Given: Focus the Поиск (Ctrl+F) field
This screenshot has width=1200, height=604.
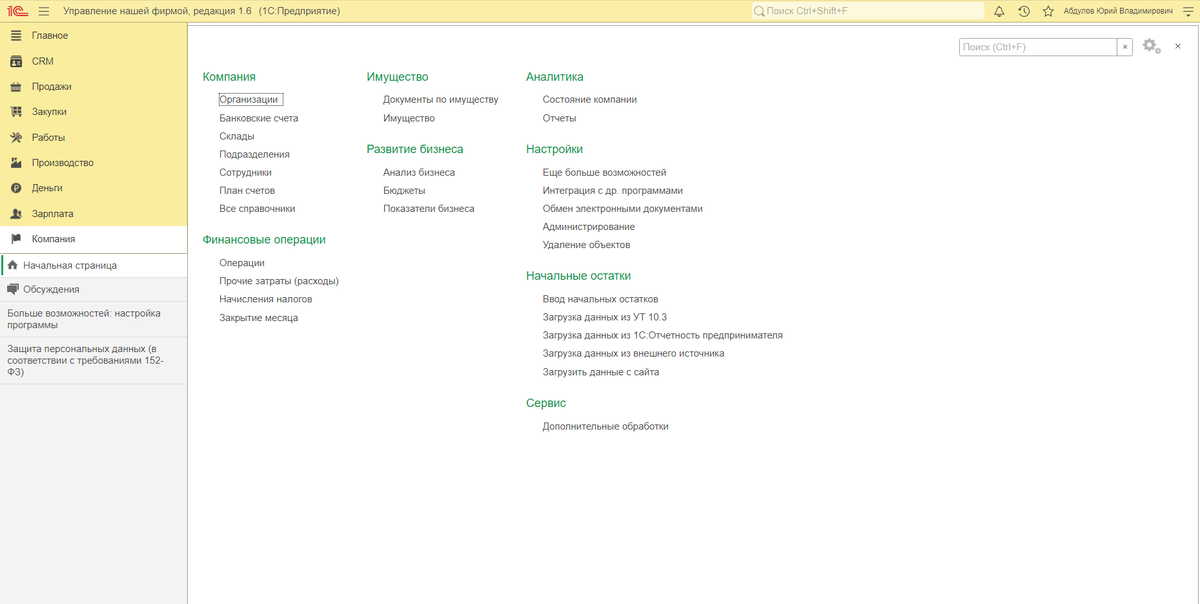Looking at the screenshot, I should [1038, 47].
